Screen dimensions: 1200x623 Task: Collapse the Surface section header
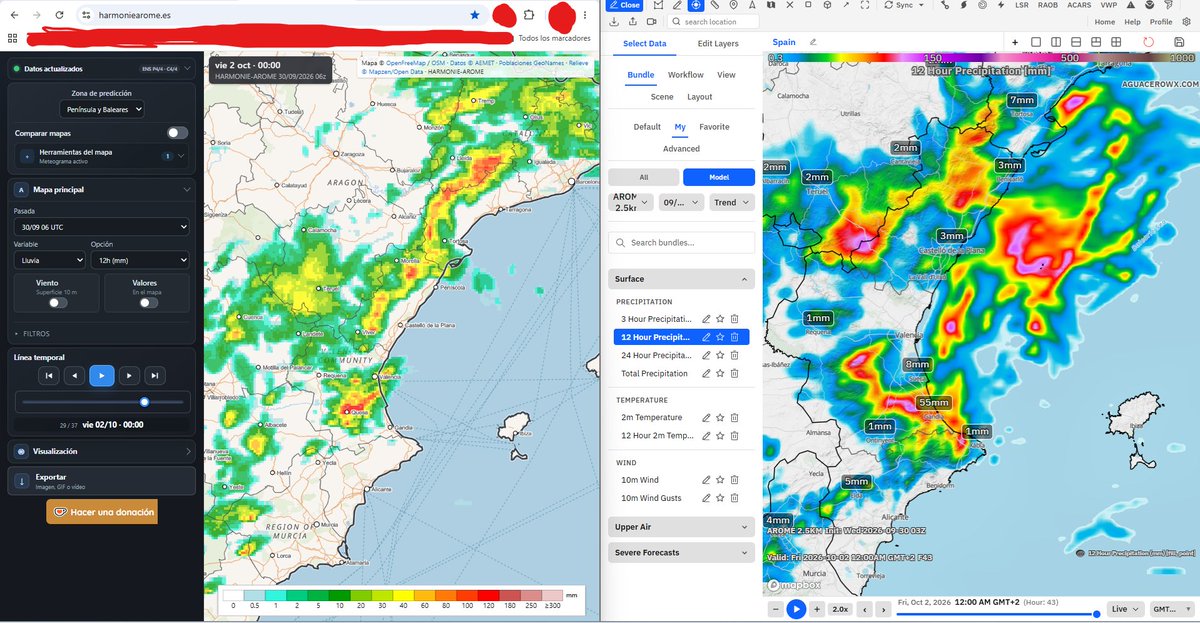point(681,279)
